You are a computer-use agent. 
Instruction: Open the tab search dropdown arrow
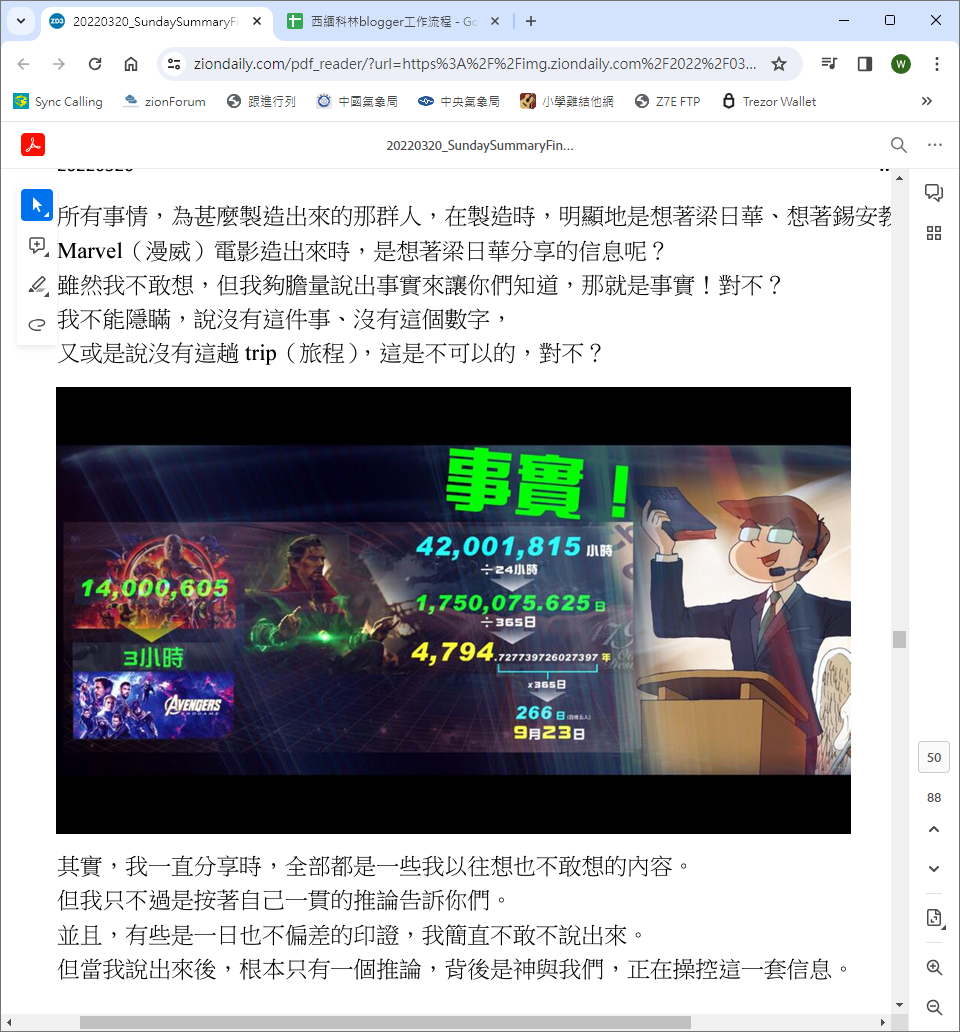(x=21, y=21)
